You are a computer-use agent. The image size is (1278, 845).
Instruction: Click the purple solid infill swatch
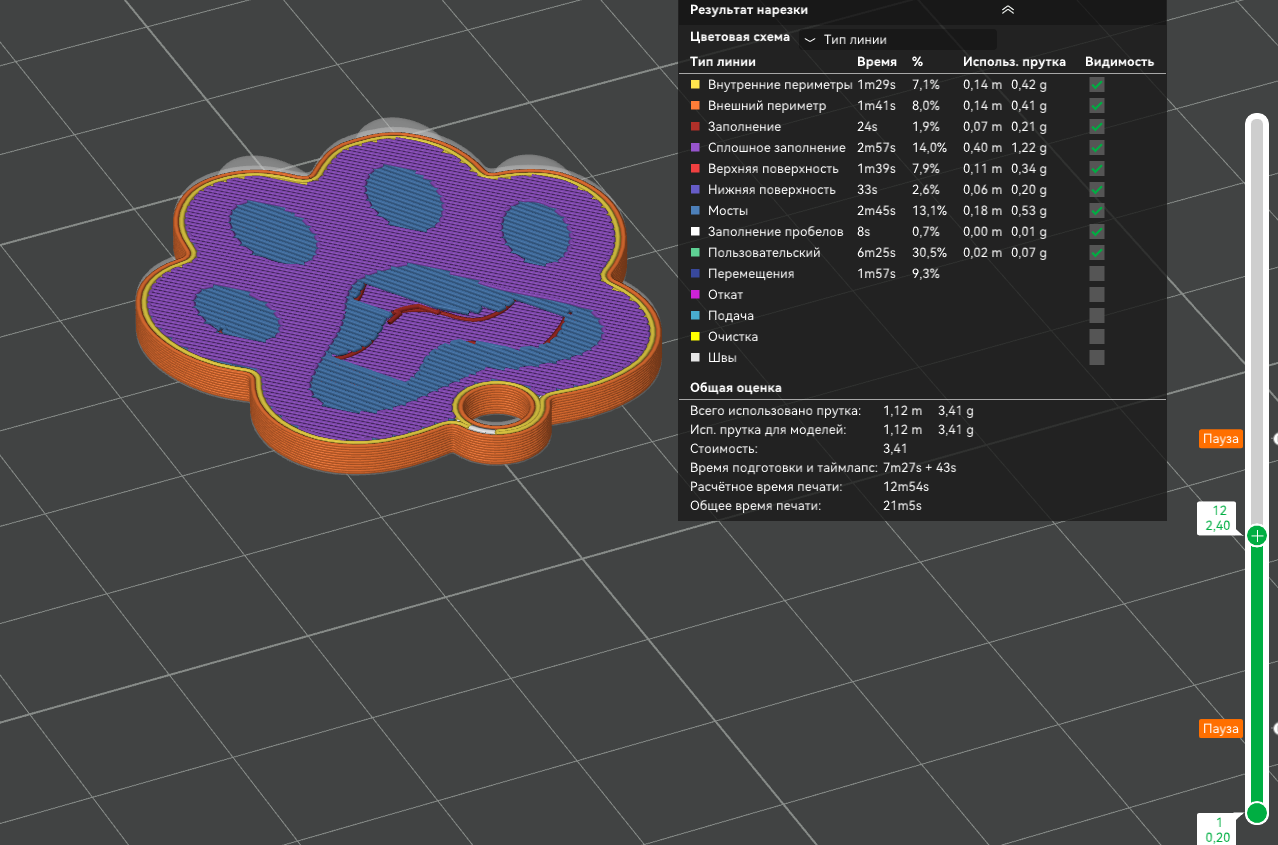pos(695,148)
